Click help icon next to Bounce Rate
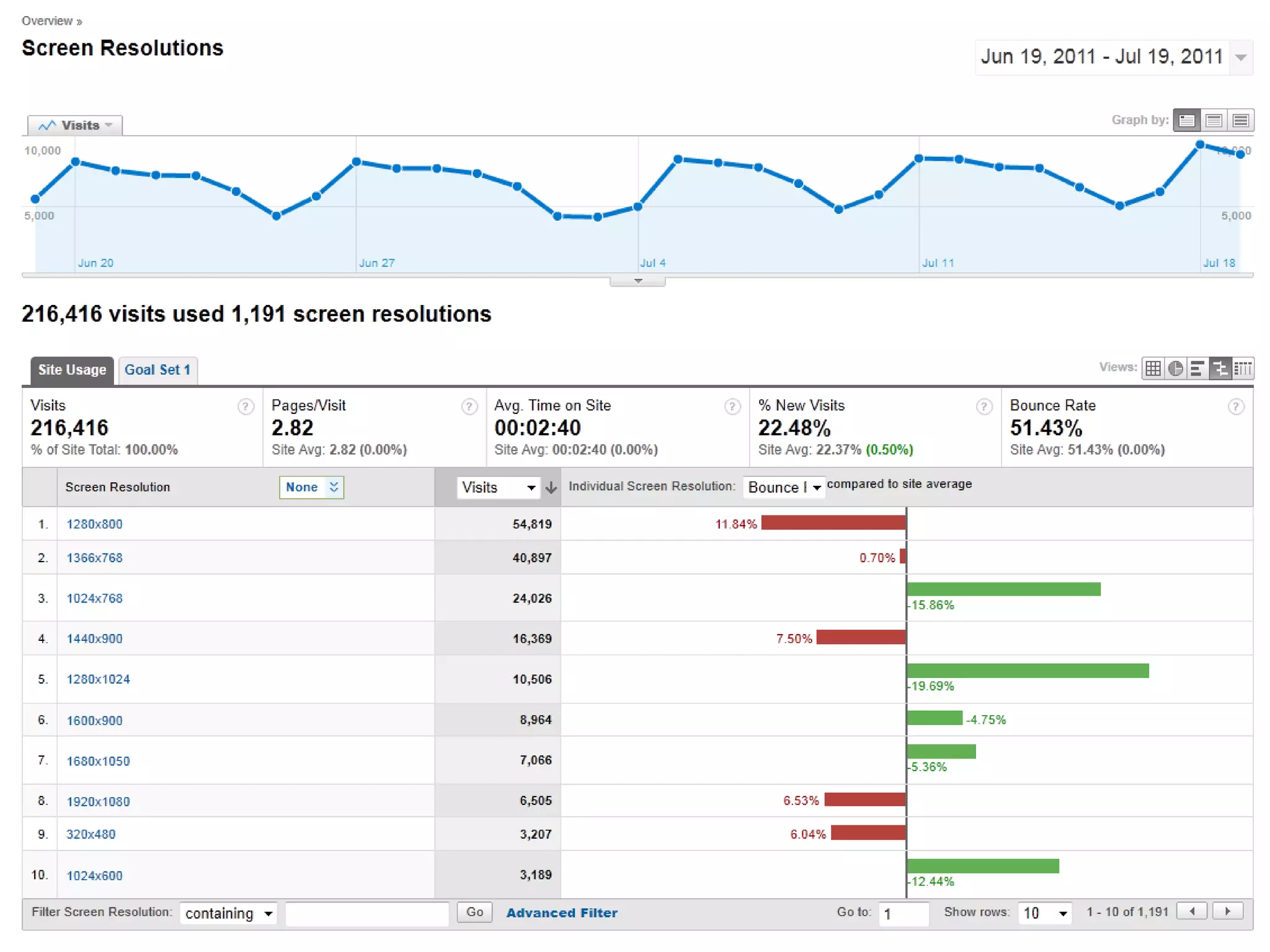Viewport: 1270px width, 952px height. (x=1235, y=407)
